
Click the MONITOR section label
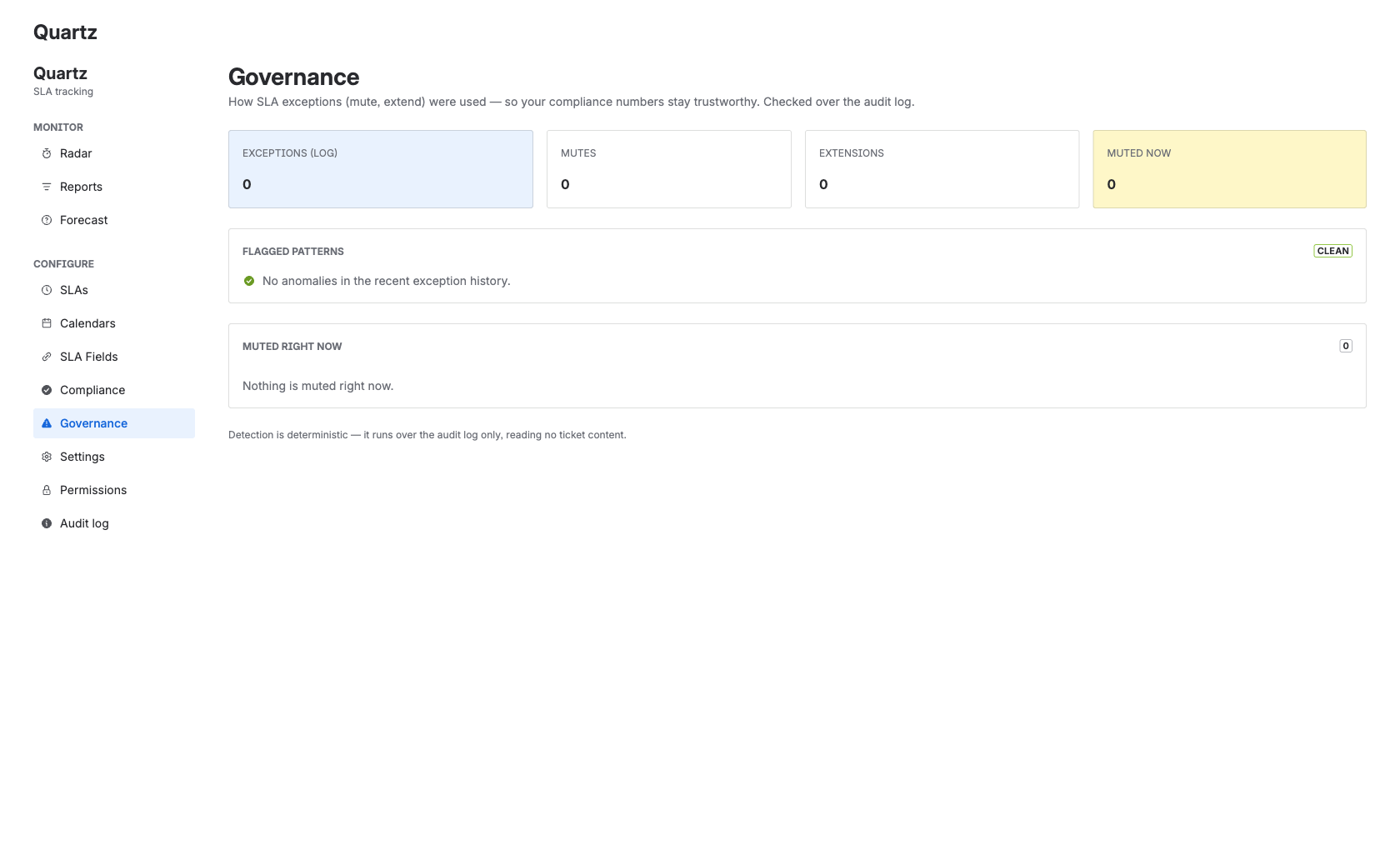point(58,127)
